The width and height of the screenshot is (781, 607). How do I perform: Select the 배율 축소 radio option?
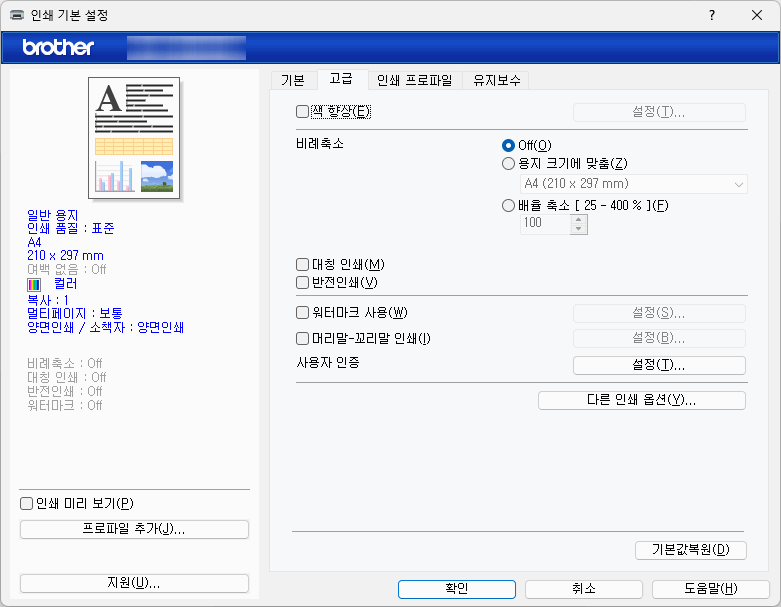508,205
